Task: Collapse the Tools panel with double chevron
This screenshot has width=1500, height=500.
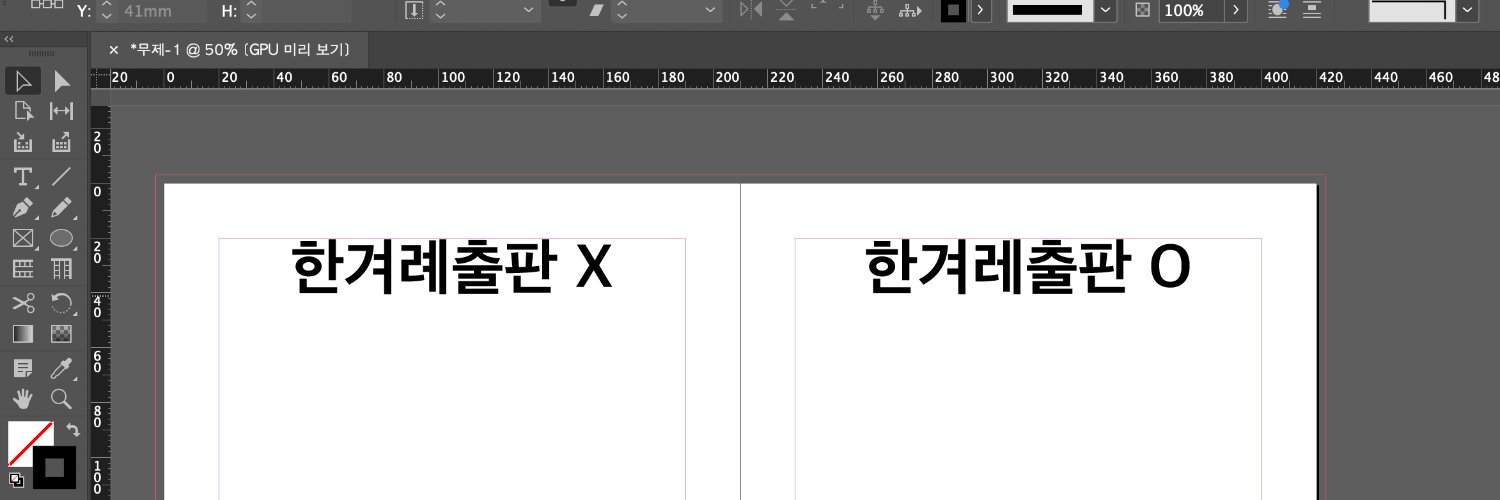Action: pyautogui.click(x=9, y=39)
